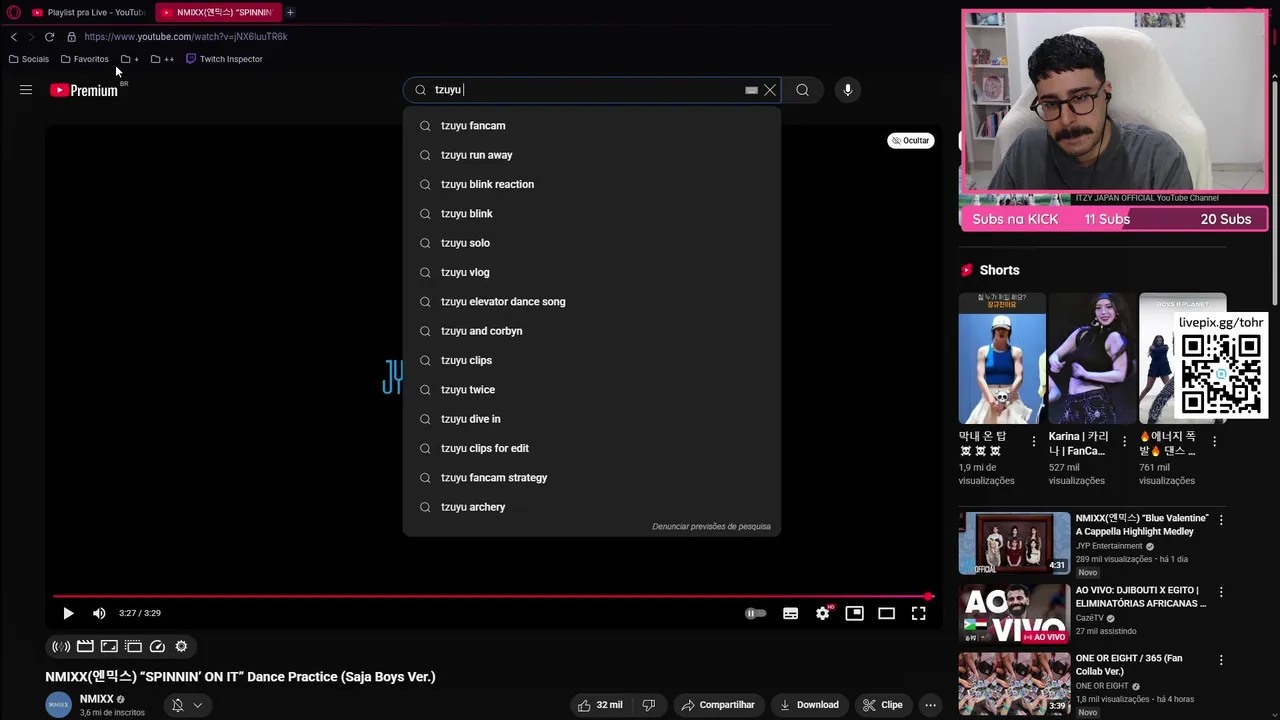Click "Denunciar previsões de pesquisa" link
The height and width of the screenshot is (720, 1280).
click(711, 526)
